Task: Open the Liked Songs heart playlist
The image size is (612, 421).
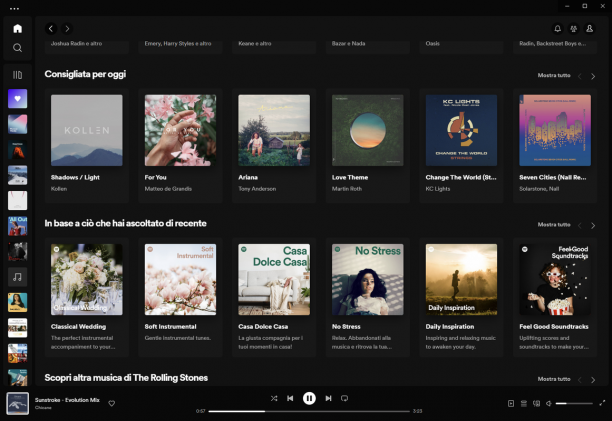Action: (18, 99)
